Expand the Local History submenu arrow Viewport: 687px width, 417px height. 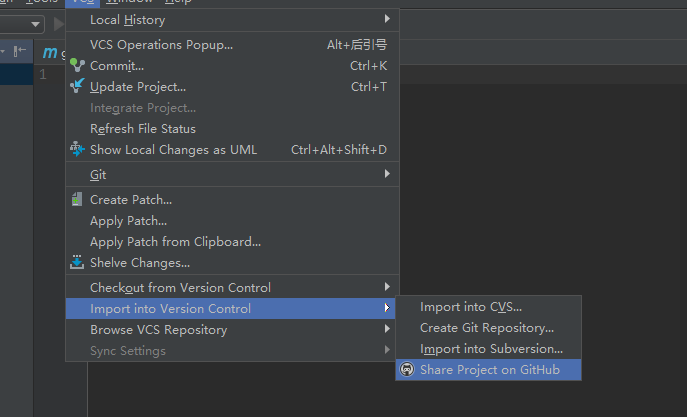coord(387,19)
